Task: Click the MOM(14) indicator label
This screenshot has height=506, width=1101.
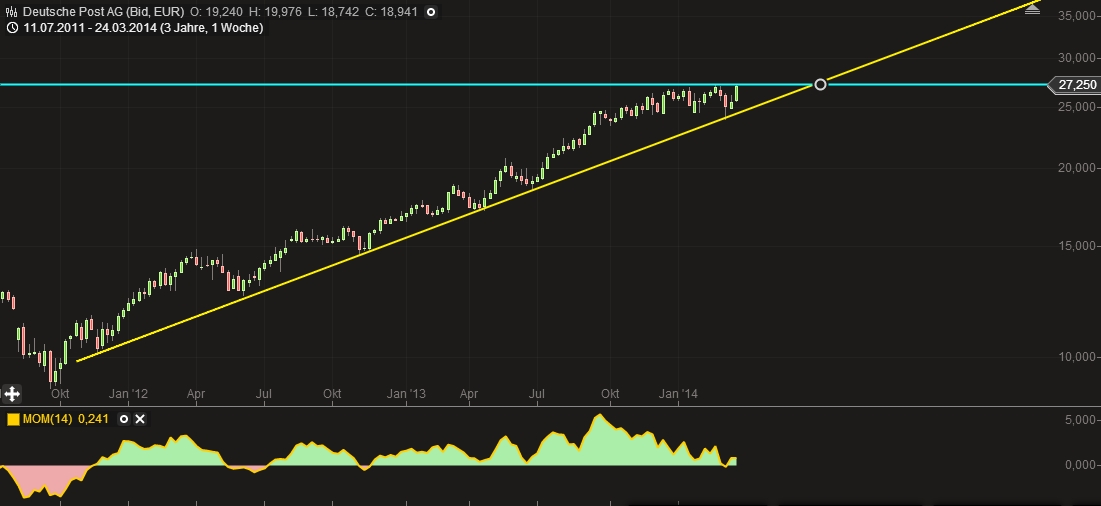Action: point(48,419)
